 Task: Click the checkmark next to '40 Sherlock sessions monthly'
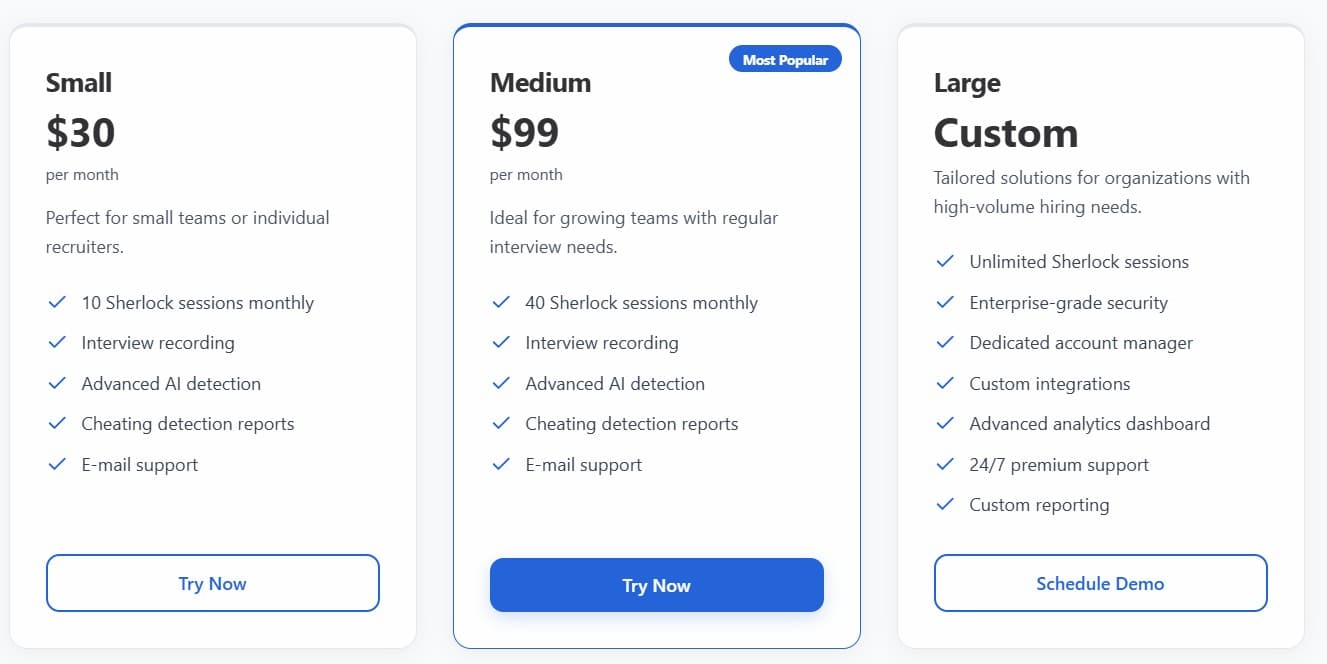501,302
